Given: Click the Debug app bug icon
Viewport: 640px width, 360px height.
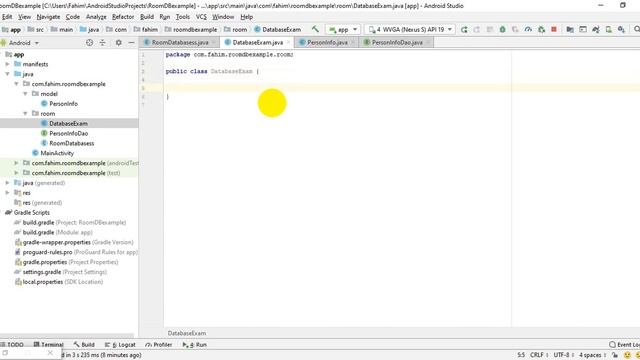Looking at the screenshot, I should 502,29.
